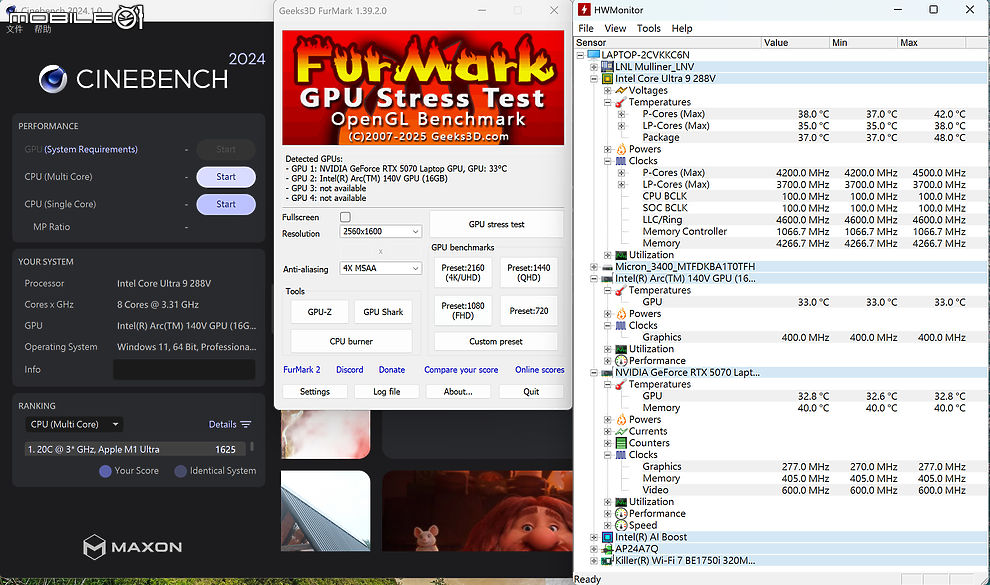The height and width of the screenshot is (585, 990).
Task: Open the Tools menu in HWMonitor
Action: [x=648, y=28]
